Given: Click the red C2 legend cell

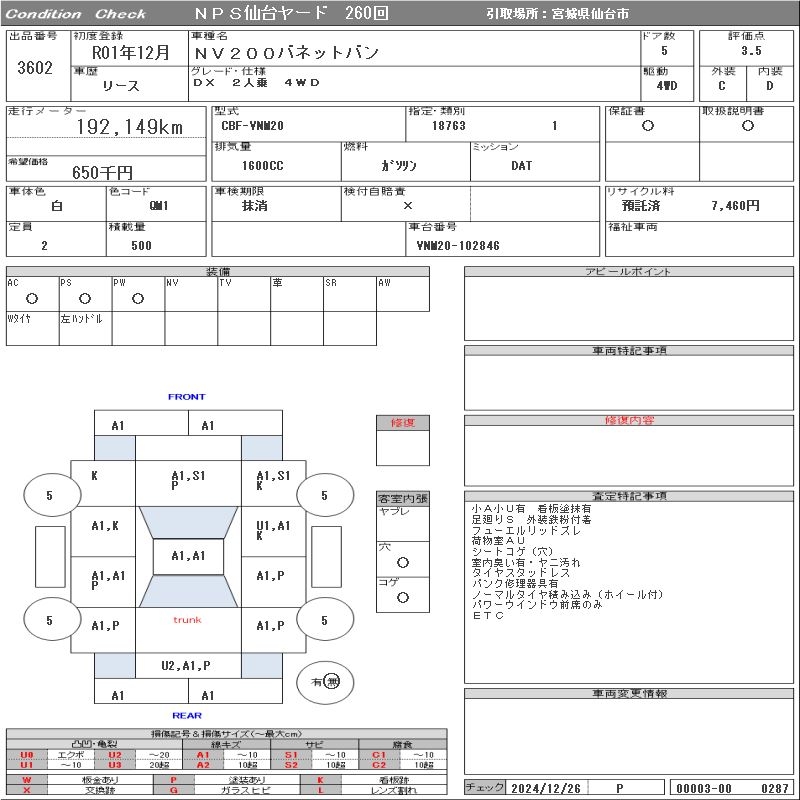Looking at the screenshot, I should [379, 765].
